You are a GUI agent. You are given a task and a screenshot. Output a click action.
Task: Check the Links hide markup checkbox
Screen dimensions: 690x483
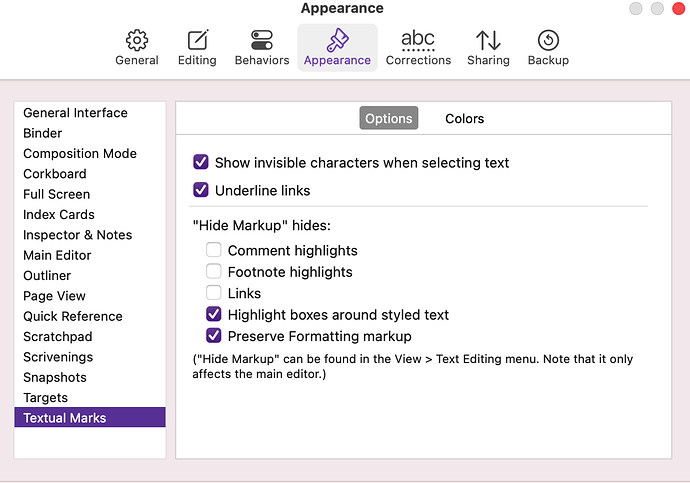(x=214, y=293)
